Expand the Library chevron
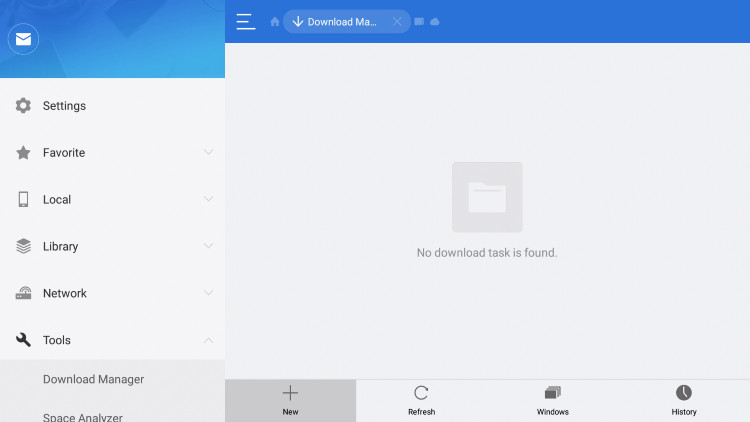Screen dimensions: 750x422 208,246
